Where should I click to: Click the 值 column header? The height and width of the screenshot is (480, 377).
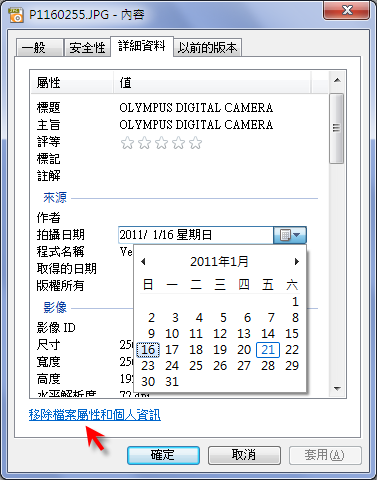[212, 83]
